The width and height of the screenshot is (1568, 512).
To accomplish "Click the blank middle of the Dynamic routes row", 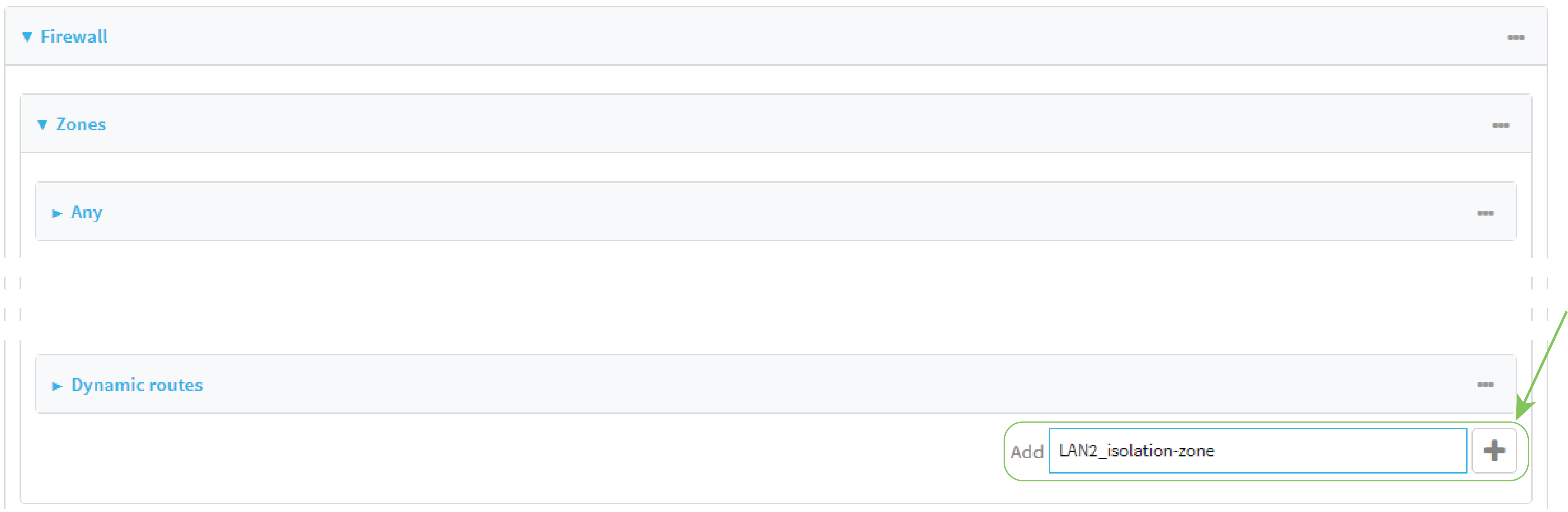I will (x=773, y=385).
